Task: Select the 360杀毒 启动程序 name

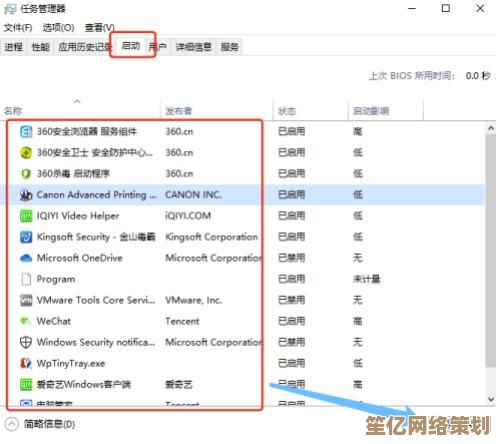Action: 73,174
